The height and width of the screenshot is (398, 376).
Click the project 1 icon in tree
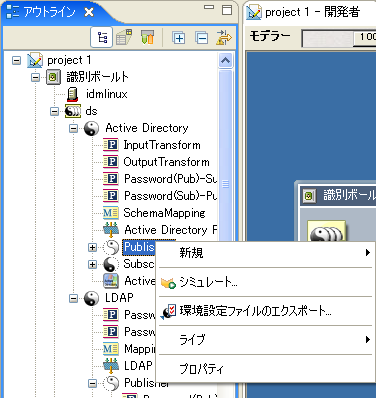coord(35,60)
